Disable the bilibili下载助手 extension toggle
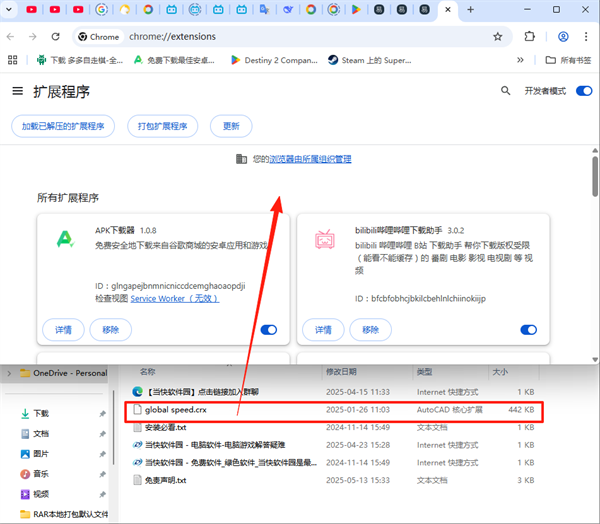This screenshot has width=600, height=524. tap(528, 330)
